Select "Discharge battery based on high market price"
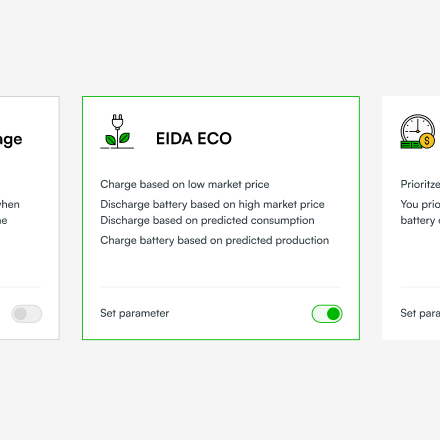Viewport: 440px width, 440px height. click(212, 204)
